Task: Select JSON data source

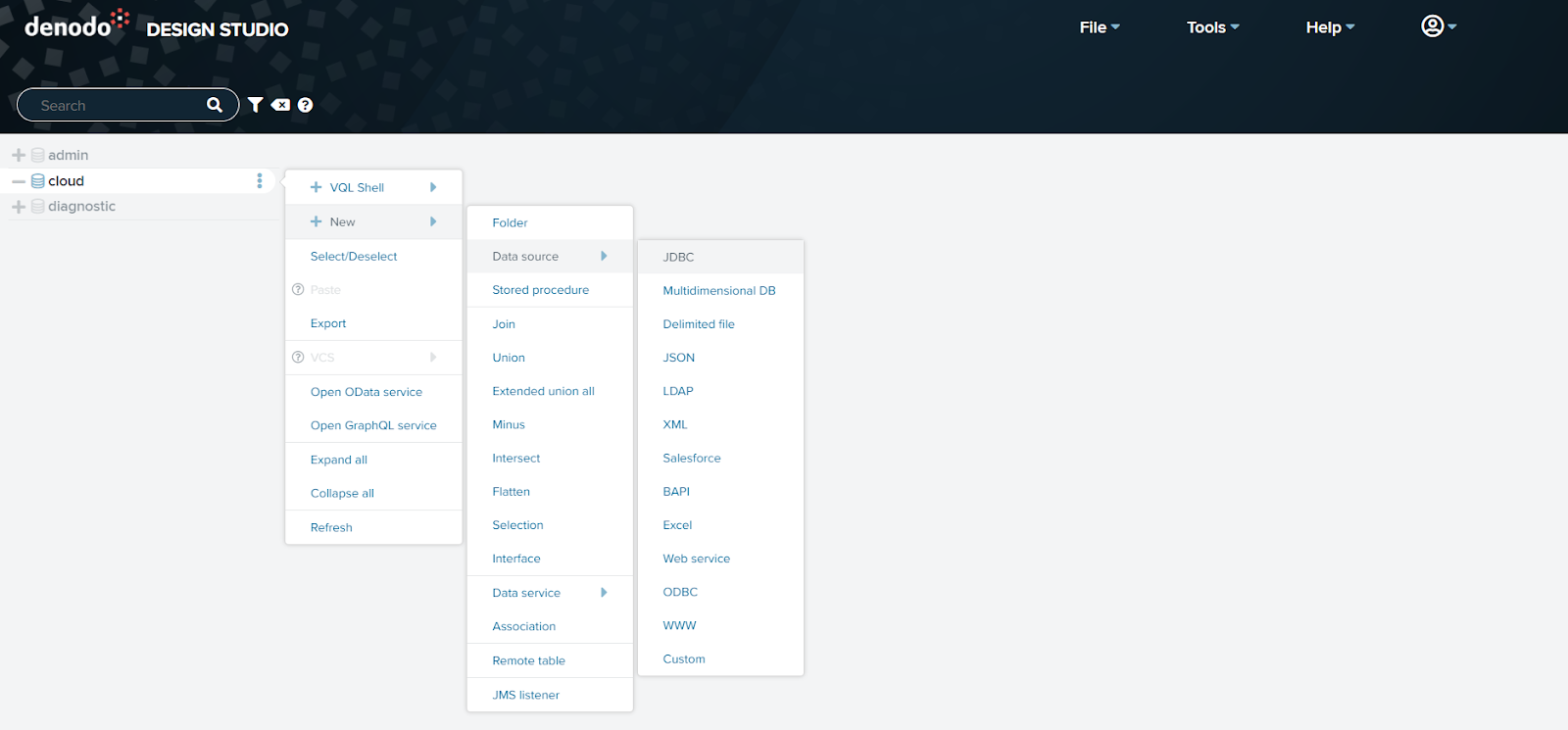Action: [720, 358]
